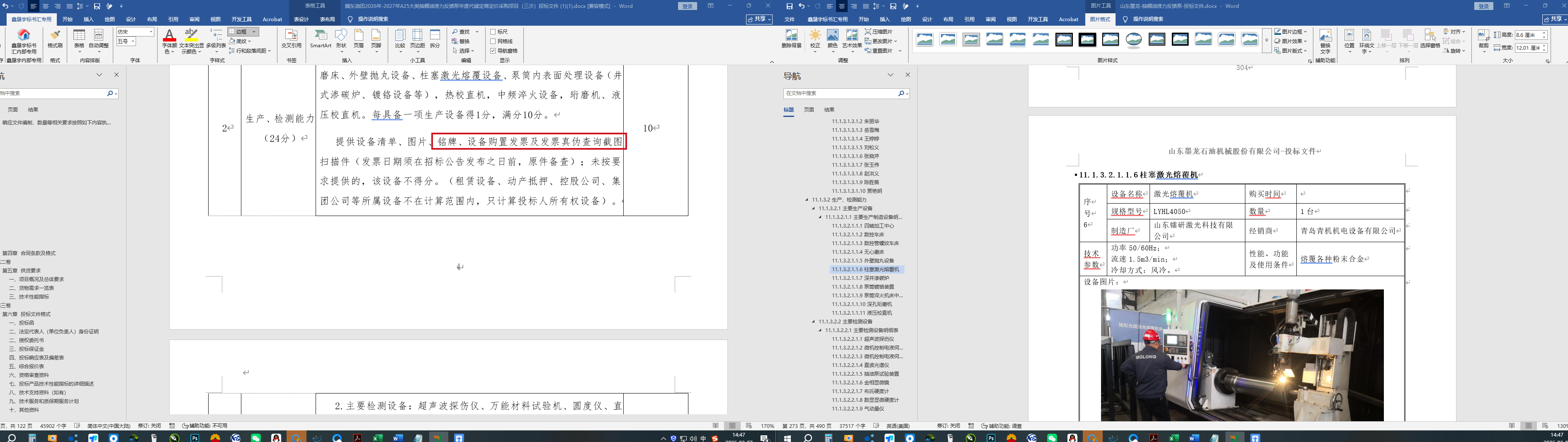The image size is (1568, 442).
Task: Click 交叉引用 cross-reference icon
Action: click(x=292, y=39)
